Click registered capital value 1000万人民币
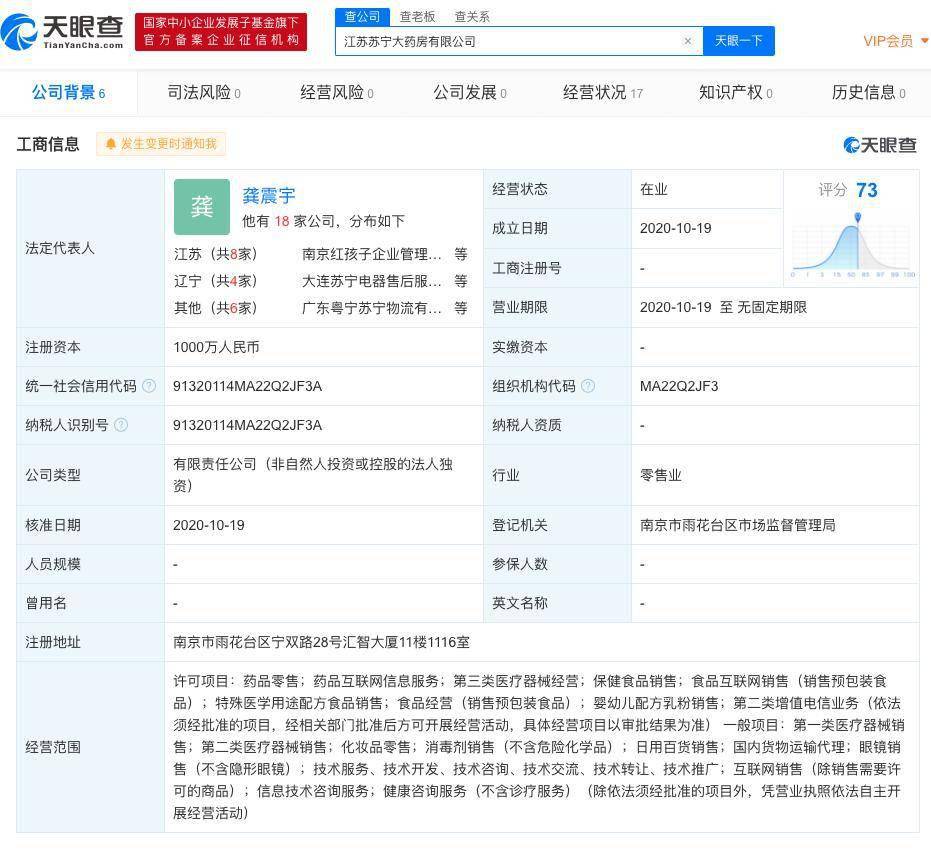The height and width of the screenshot is (853, 931). [217, 347]
